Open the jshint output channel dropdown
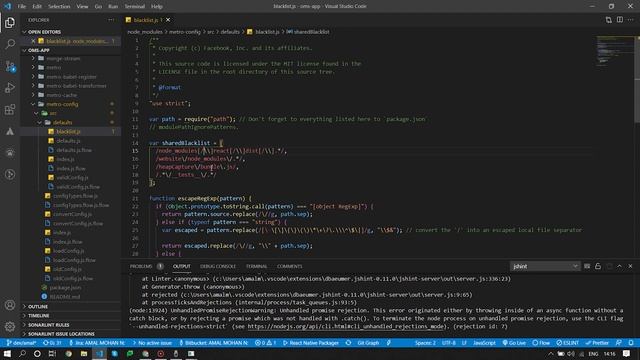This screenshot has height=360, width=640. tap(545, 266)
